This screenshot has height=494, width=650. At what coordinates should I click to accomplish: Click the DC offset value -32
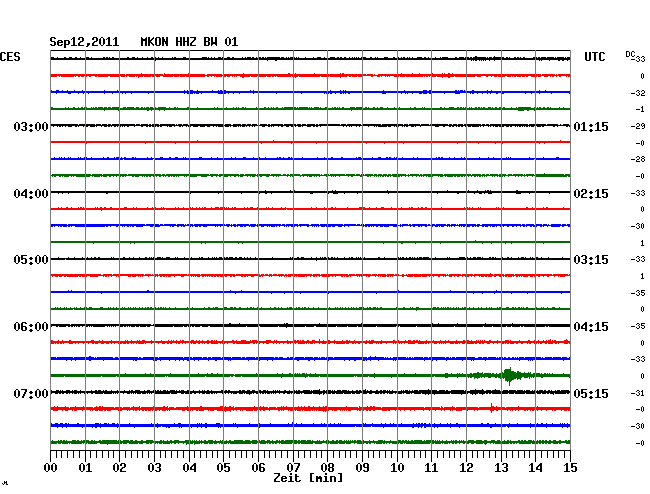pos(638,93)
